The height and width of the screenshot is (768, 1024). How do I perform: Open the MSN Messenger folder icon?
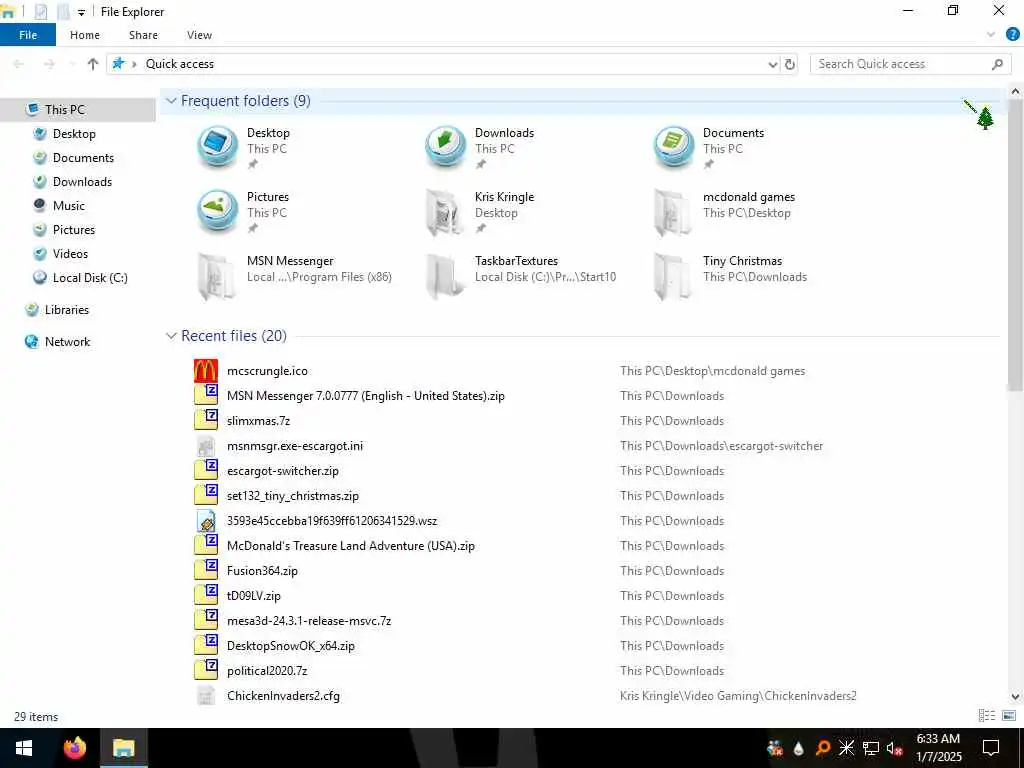pyautogui.click(x=217, y=276)
